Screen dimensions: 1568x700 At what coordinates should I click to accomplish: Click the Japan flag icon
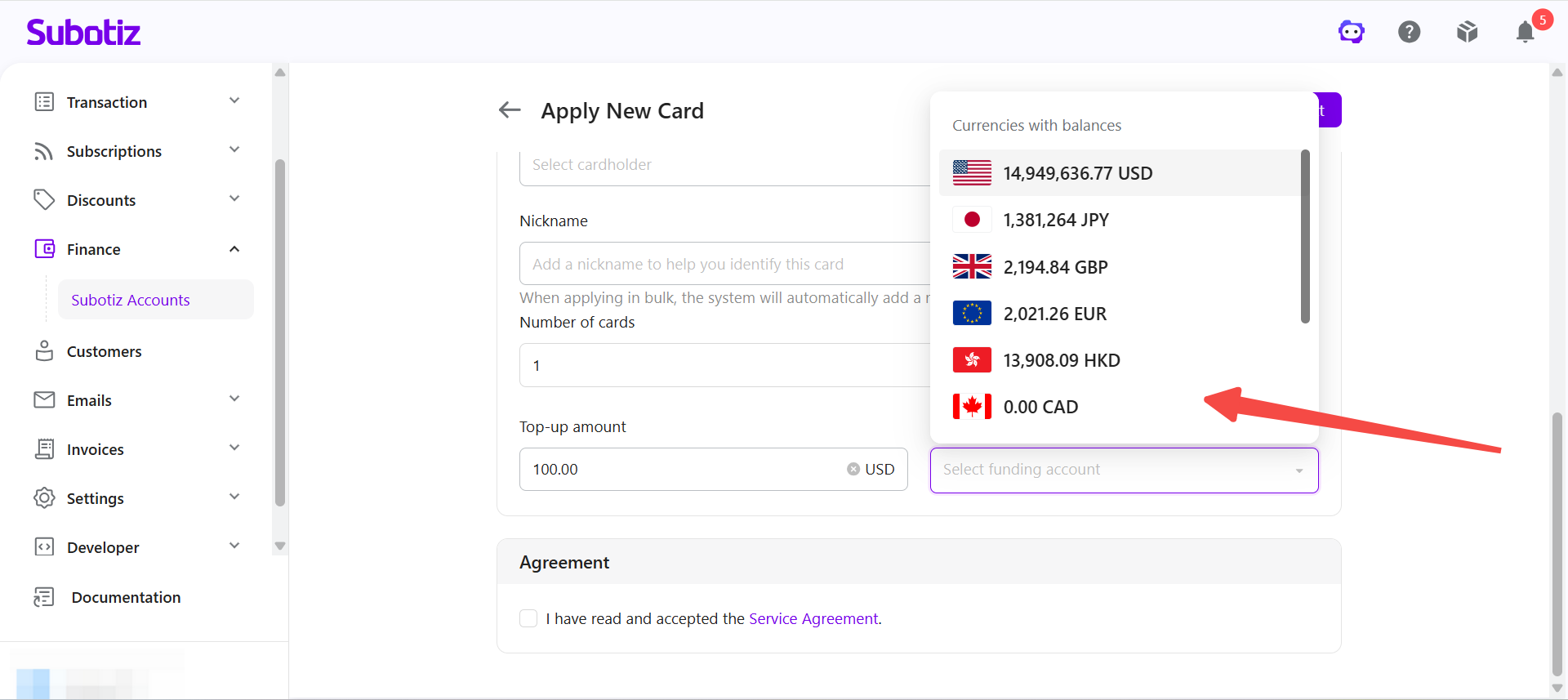pyautogui.click(x=972, y=220)
